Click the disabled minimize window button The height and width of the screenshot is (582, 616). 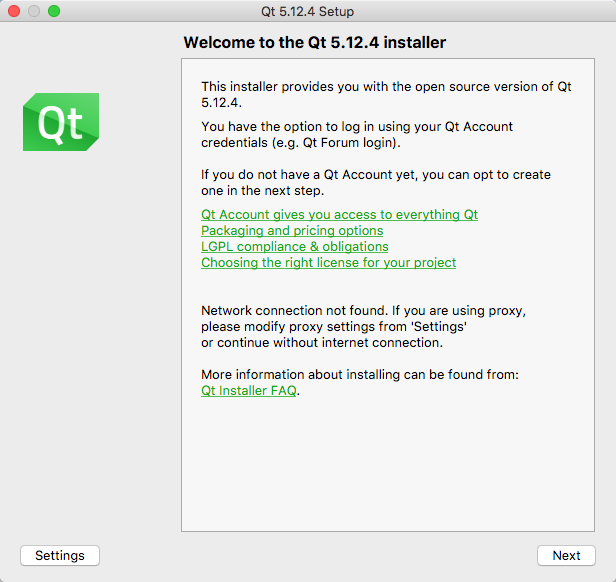pos(34,11)
